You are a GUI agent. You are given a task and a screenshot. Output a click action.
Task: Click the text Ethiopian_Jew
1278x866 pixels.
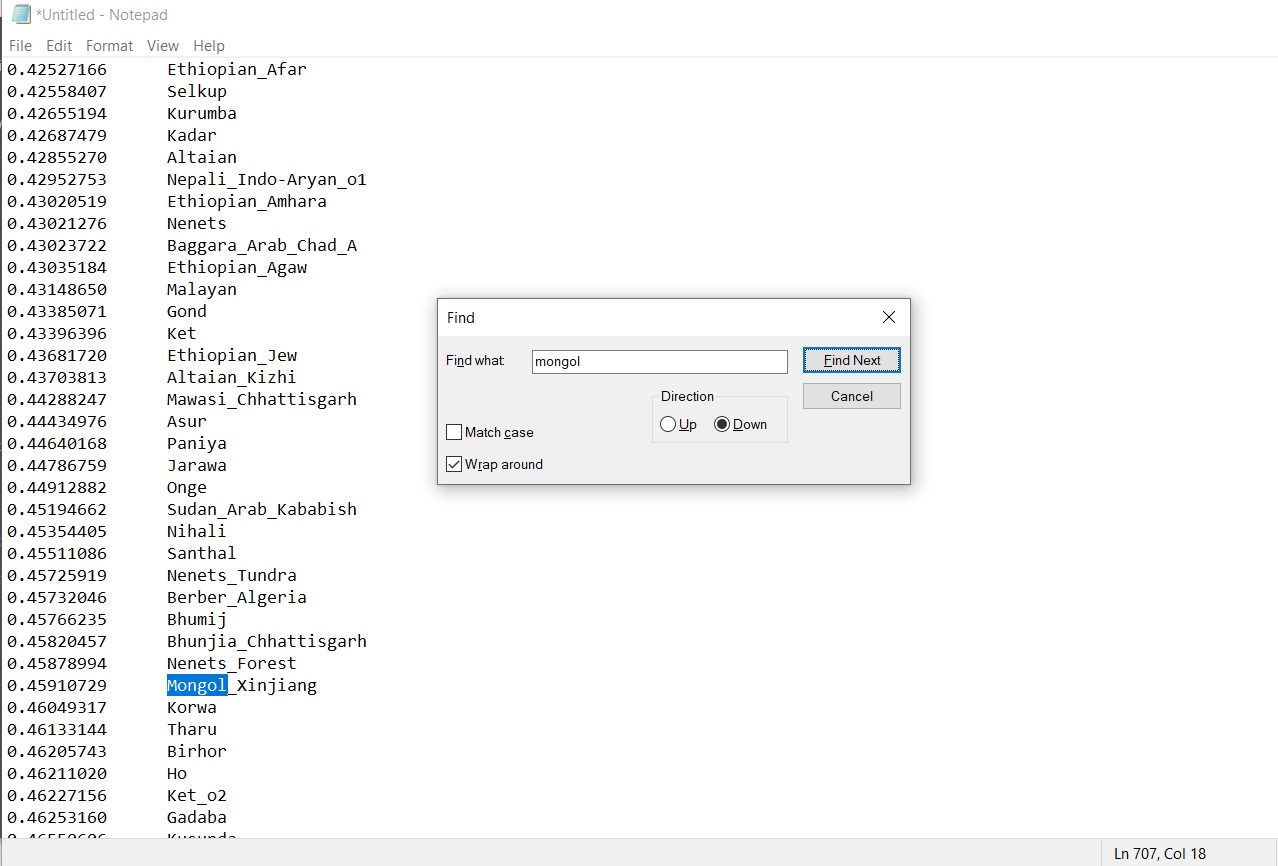232,356
